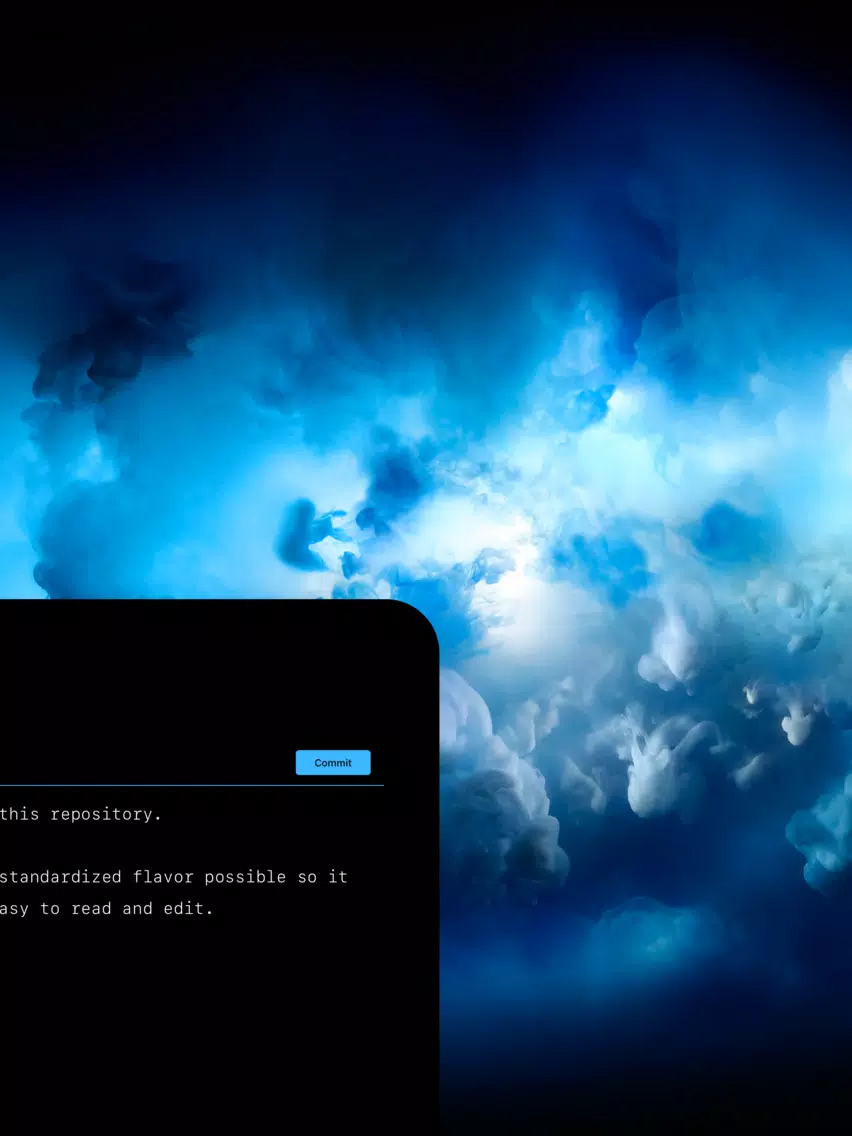
Task: Click the text line "this repository."
Action: tap(80, 814)
